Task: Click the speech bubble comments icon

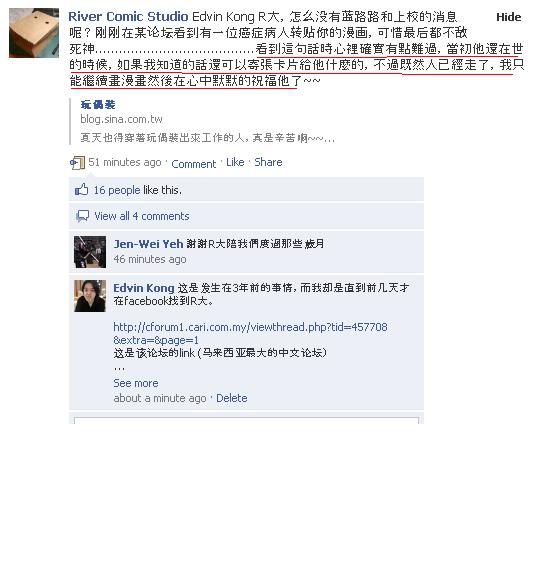Action: pos(82,216)
